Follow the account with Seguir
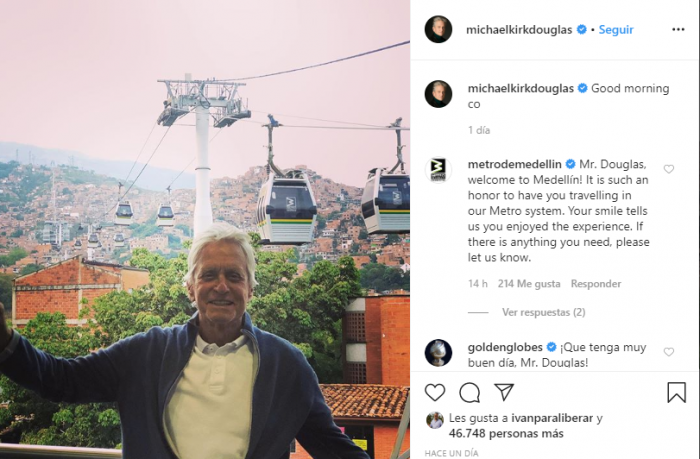The height and width of the screenshot is (459, 700). tap(616, 29)
